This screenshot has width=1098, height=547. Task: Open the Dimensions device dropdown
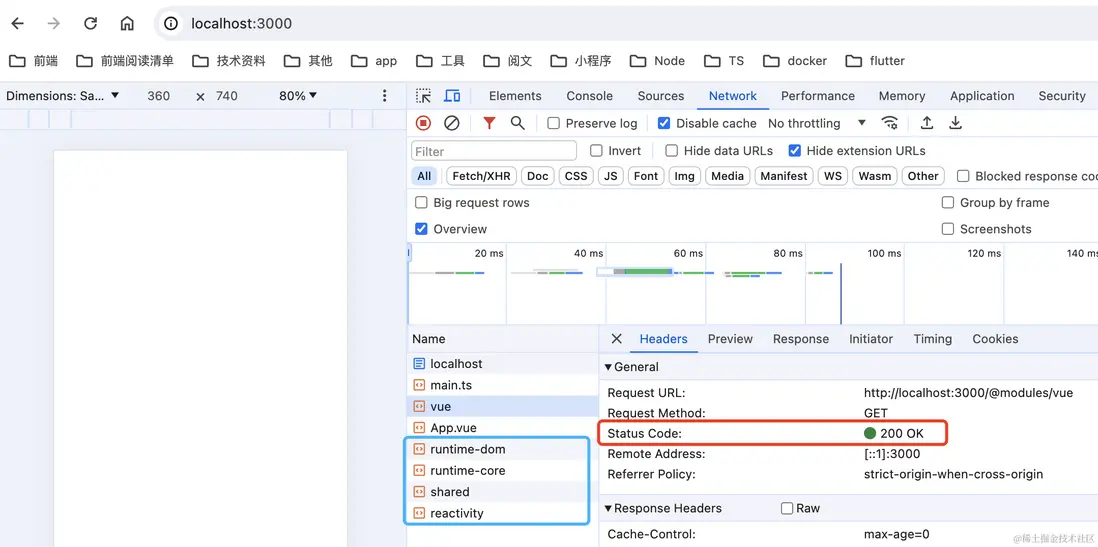point(63,96)
